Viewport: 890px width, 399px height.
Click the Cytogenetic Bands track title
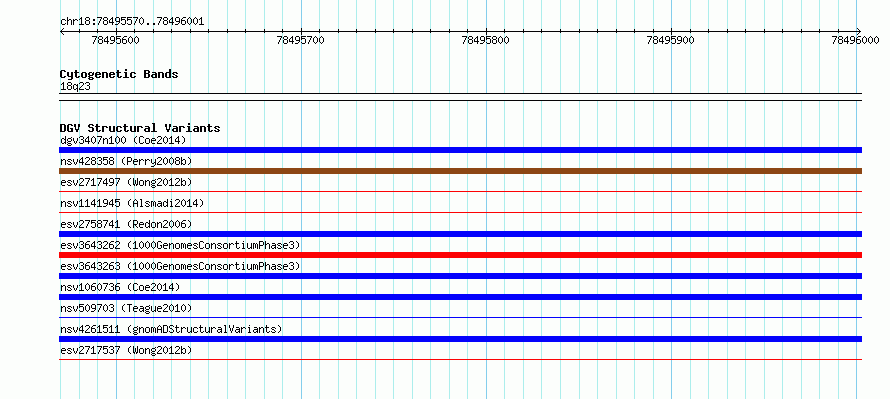tap(119, 74)
